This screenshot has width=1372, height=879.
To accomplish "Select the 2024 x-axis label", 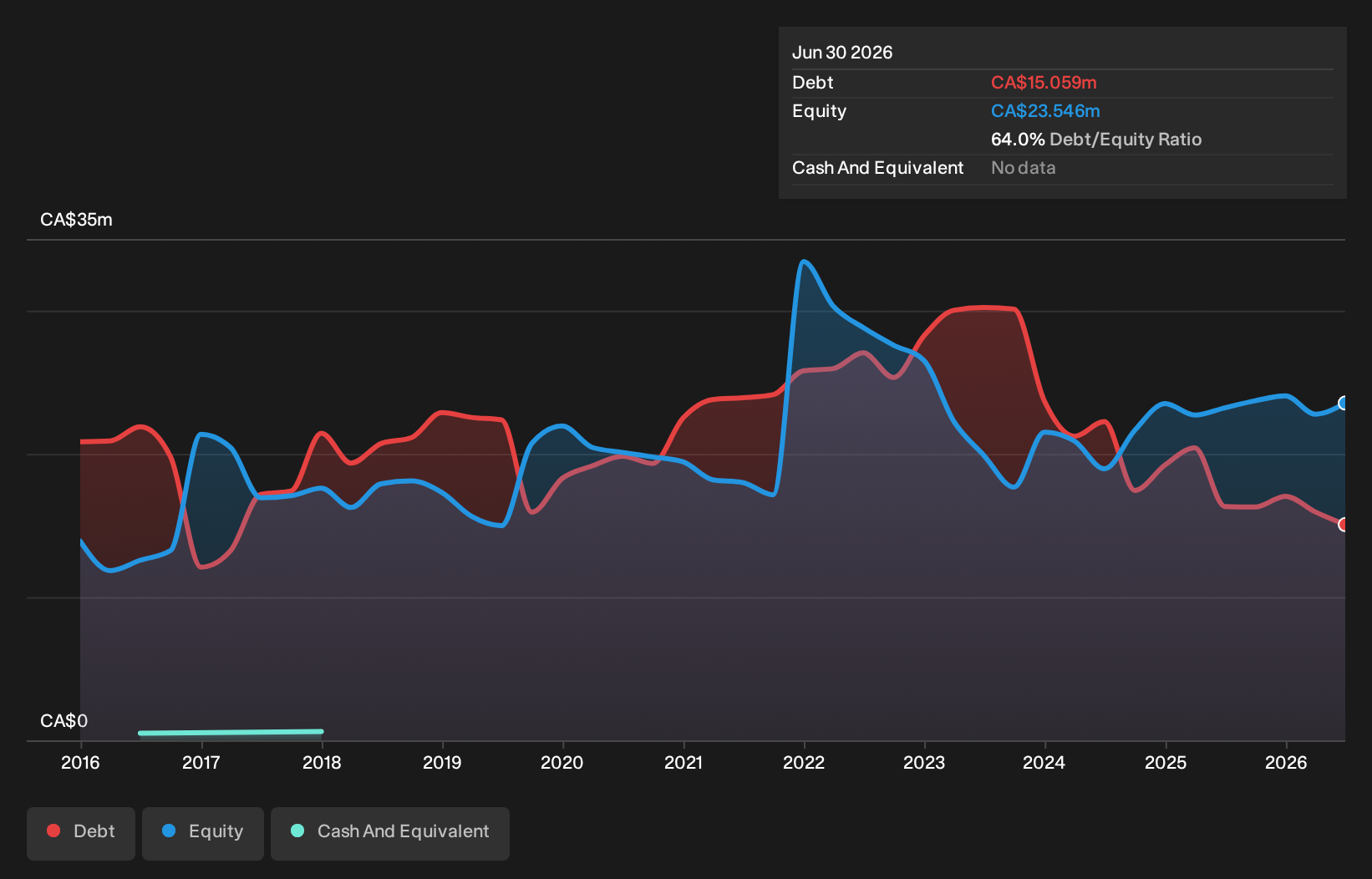I will coord(1044,762).
